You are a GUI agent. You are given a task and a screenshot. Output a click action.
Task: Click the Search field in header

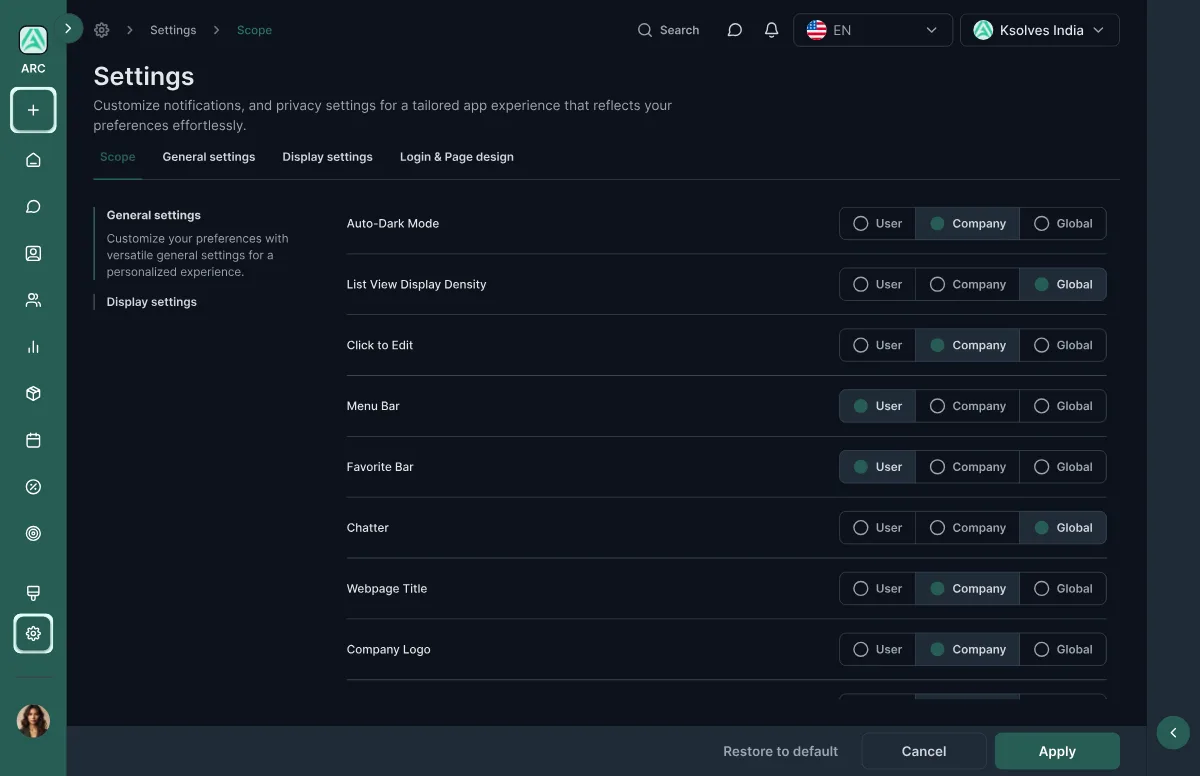668,30
